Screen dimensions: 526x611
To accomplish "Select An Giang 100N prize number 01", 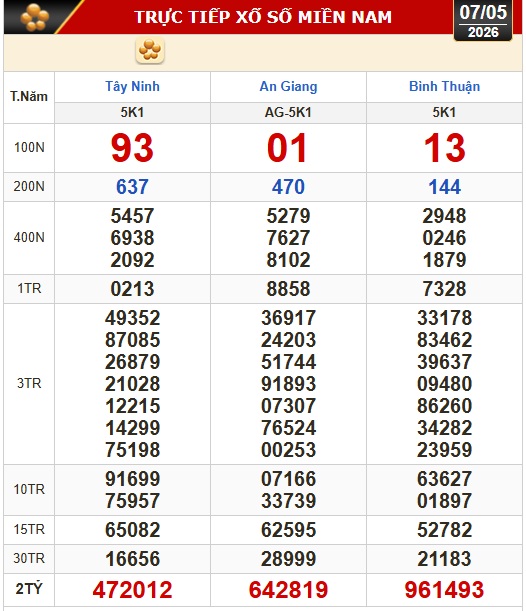I will [x=288, y=148].
